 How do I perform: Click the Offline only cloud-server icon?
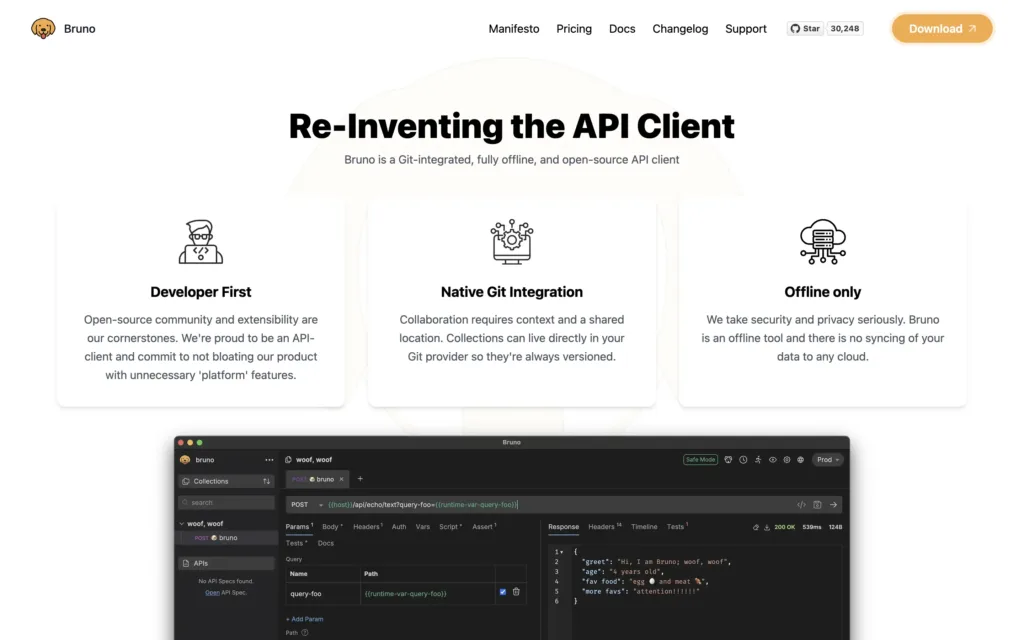[x=822, y=242]
